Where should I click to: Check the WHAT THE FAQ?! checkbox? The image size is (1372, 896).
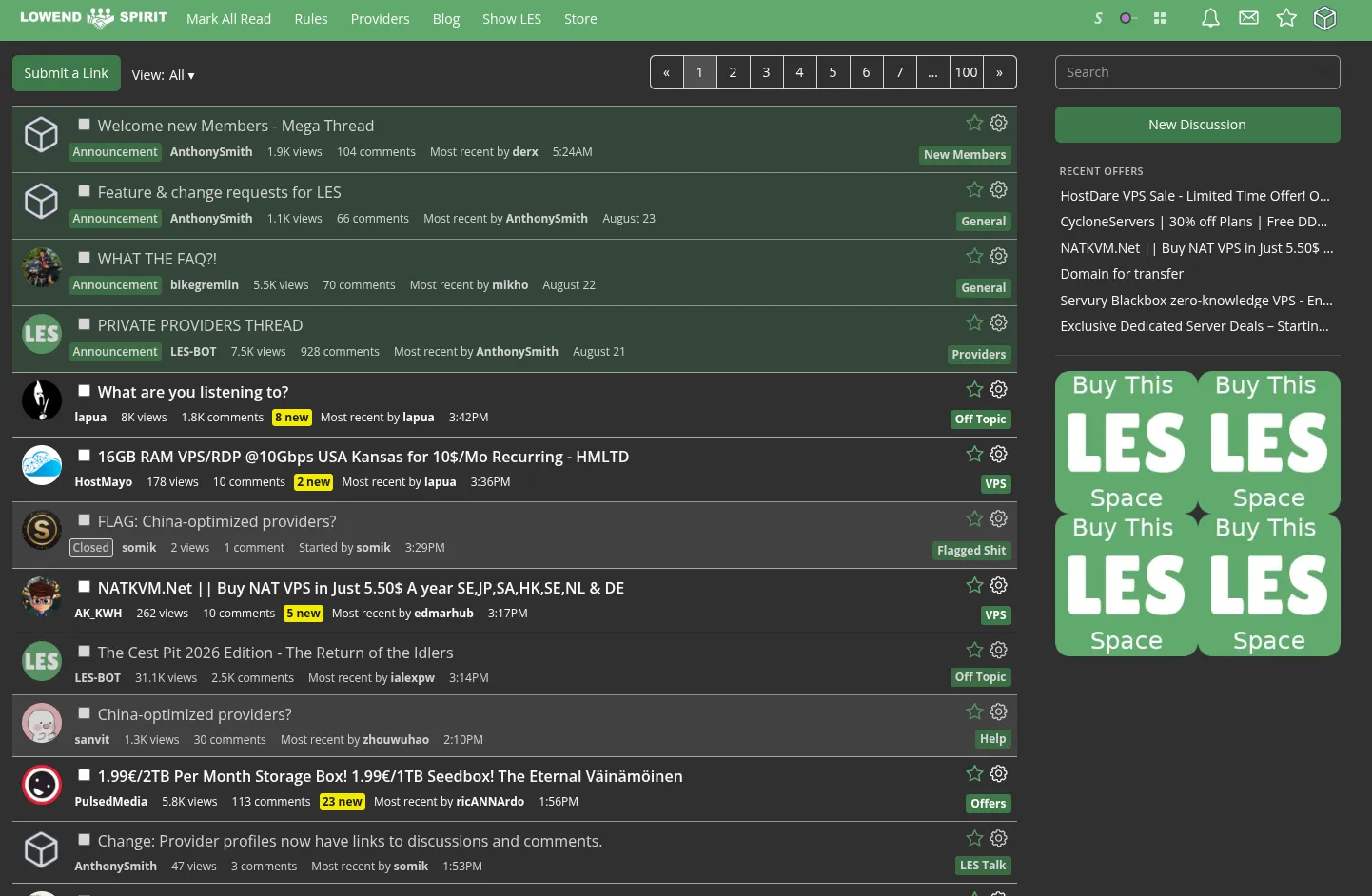click(84, 258)
